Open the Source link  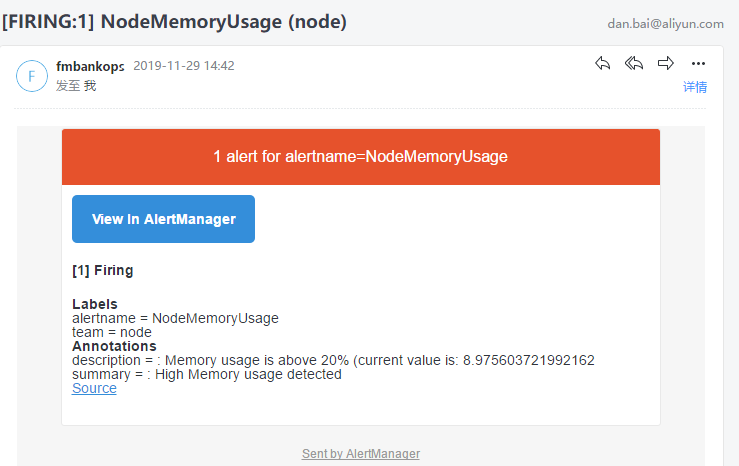[94, 388]
